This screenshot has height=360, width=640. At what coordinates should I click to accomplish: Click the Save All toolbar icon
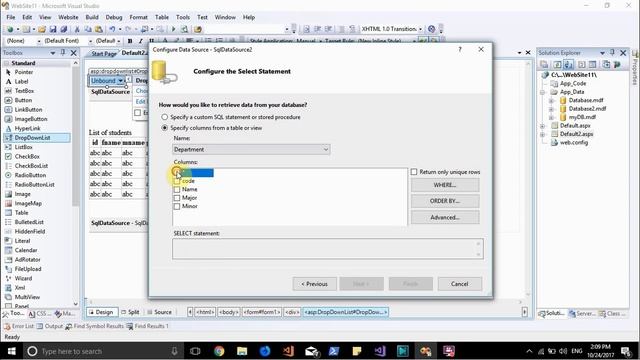tap(64, 29)
